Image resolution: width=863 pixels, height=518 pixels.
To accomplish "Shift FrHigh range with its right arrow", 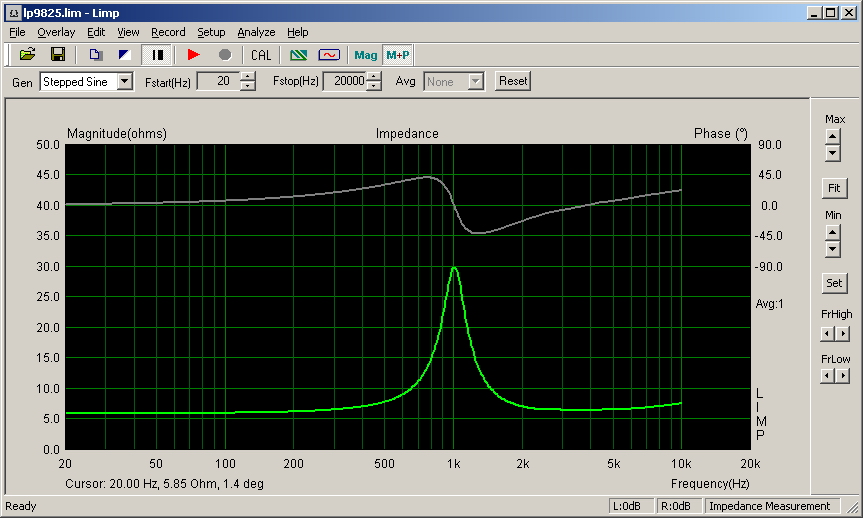I will tap(842, 334).
